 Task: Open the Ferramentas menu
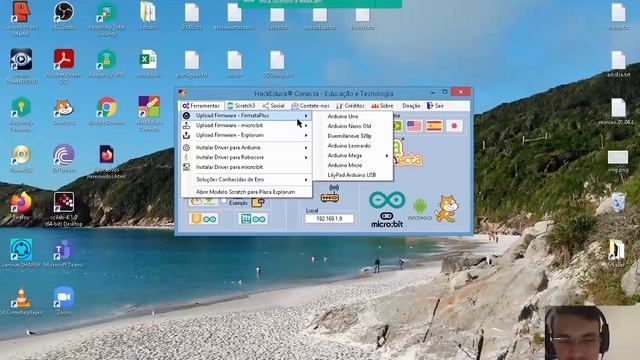click(x=201, y=106)
